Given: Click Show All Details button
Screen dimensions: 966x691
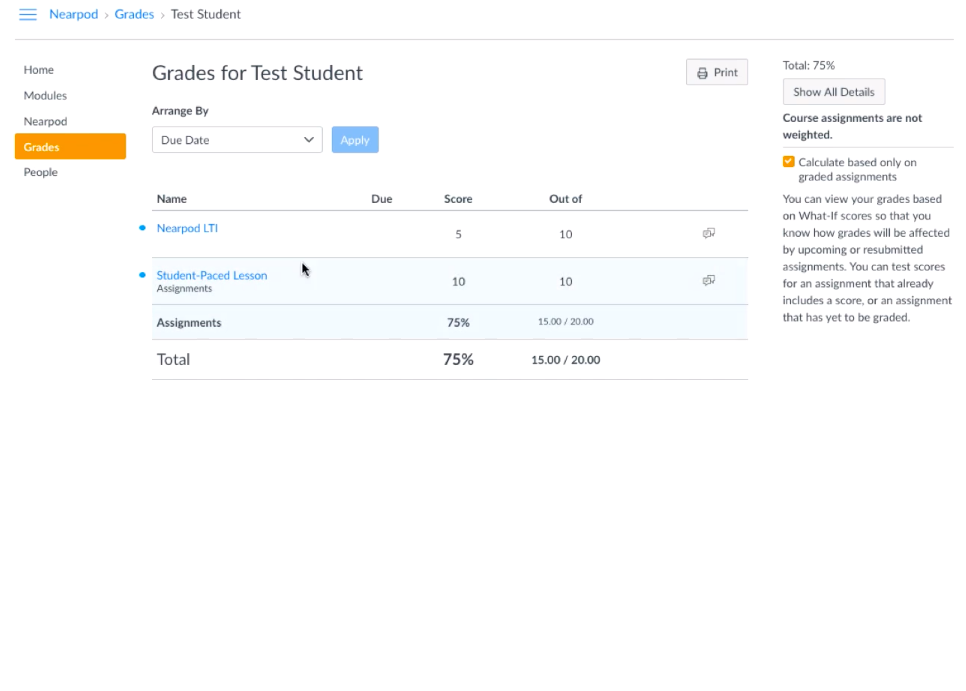Looking at the screenshot, I should [833, 92].
